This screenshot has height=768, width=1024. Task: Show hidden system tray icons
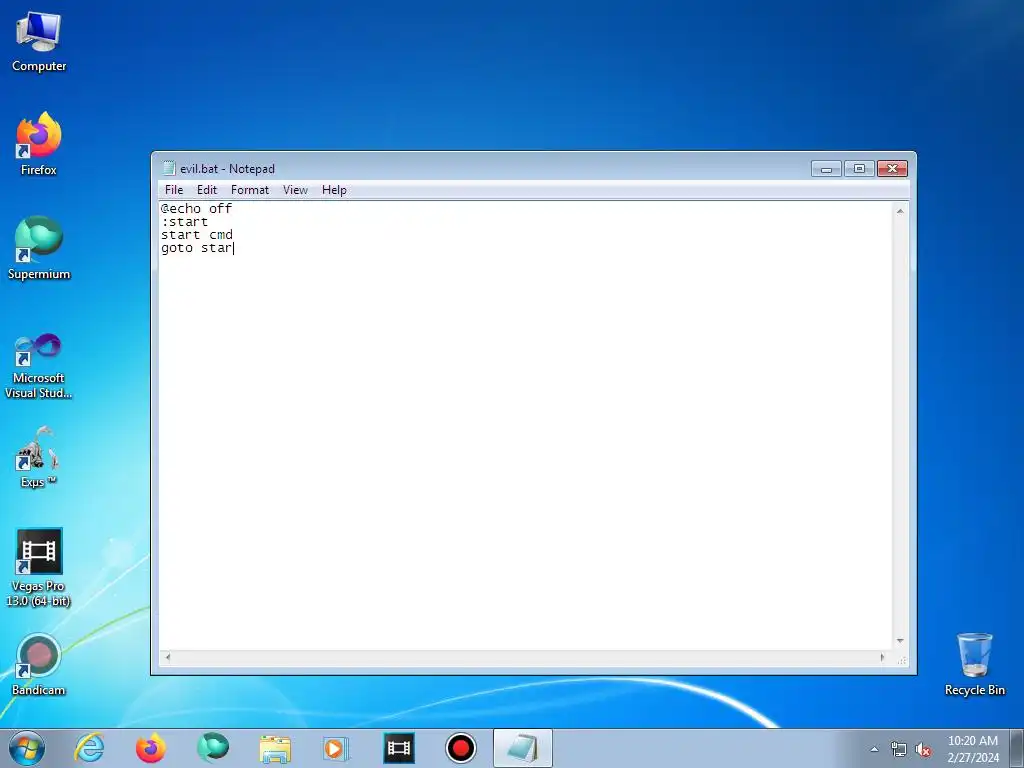coord(874,749)
